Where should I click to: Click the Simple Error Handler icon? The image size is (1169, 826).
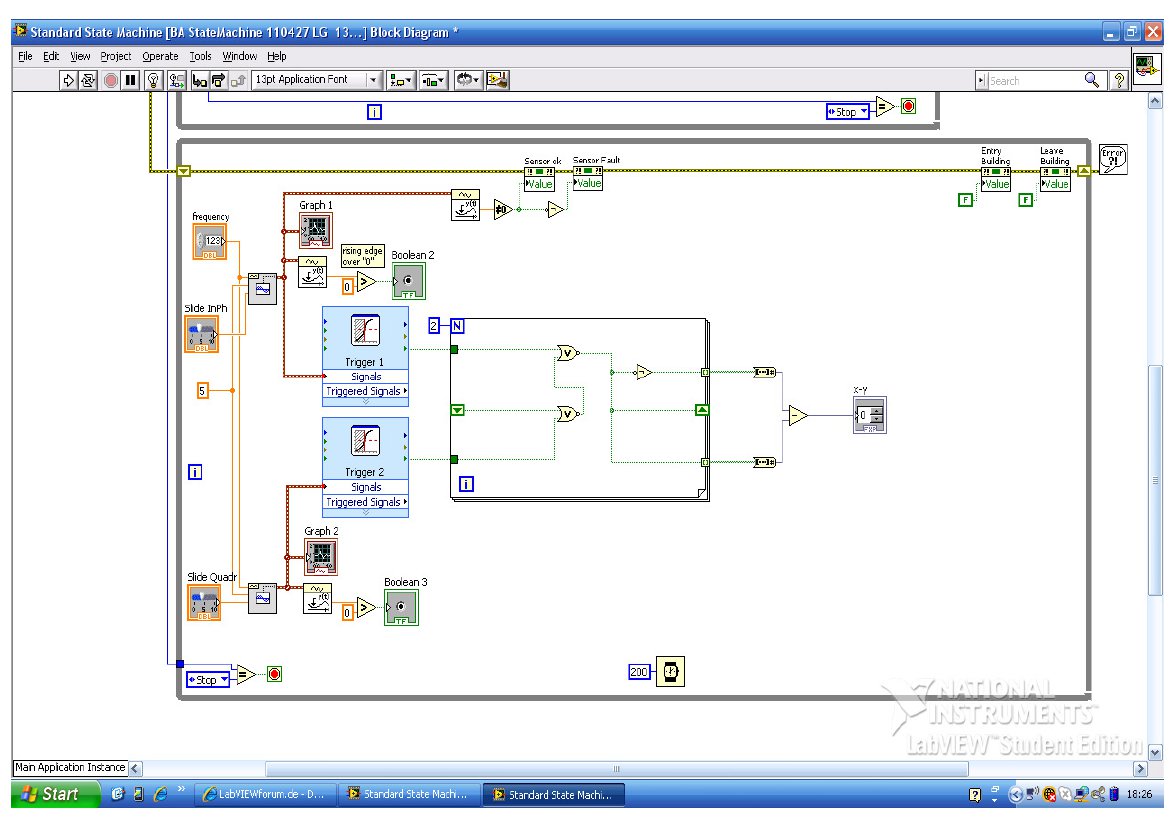1113,159
